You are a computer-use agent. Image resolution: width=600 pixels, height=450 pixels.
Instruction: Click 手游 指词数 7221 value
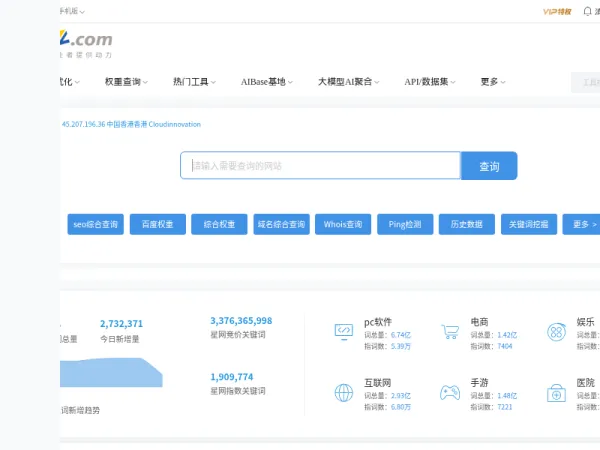[505, 407]
